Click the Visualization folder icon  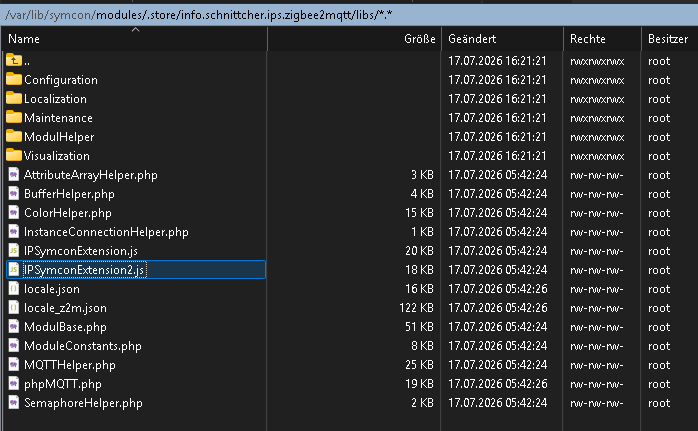click(14, 155)
